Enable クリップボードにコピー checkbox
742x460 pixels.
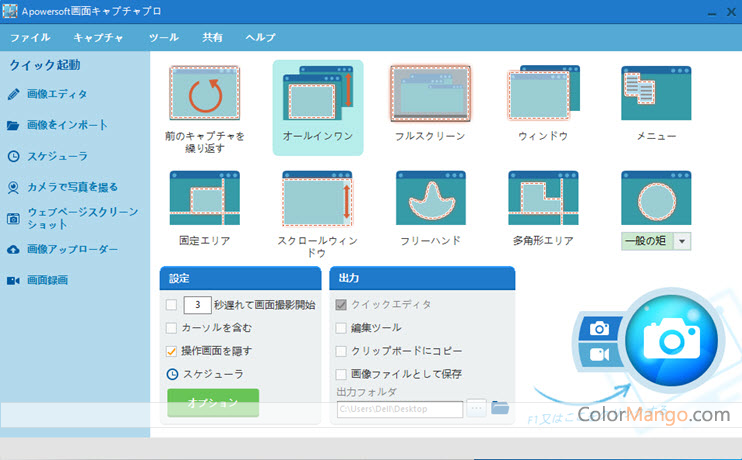coord(342,351)
